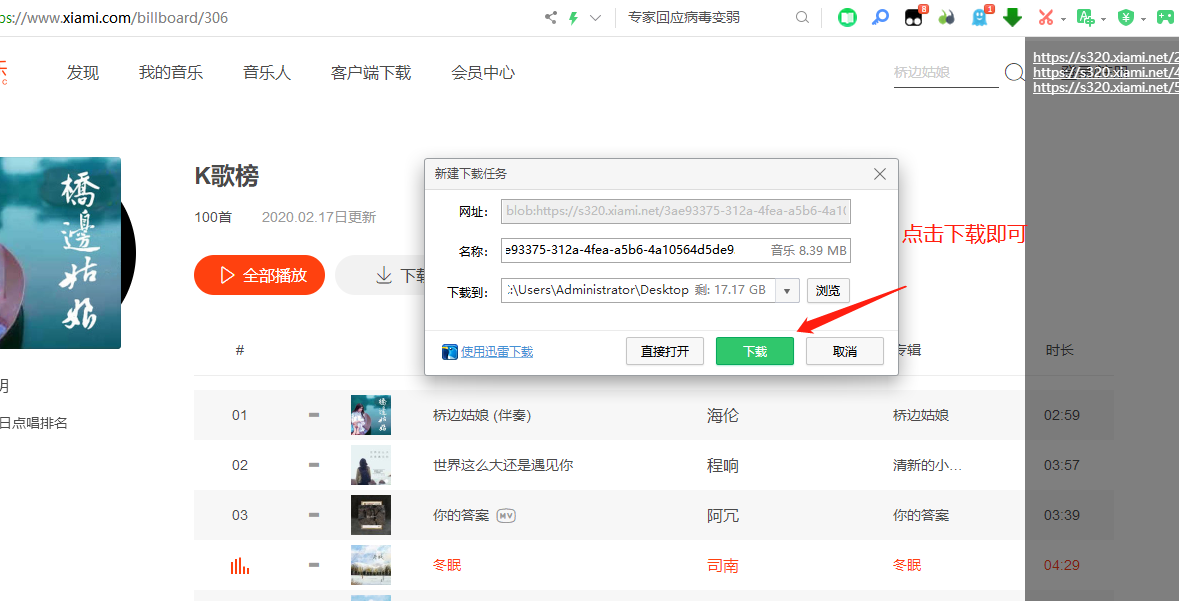Click song title 世界这么大还是遇见你
This screenshot has height=601, width=1179.
[503, 465]
